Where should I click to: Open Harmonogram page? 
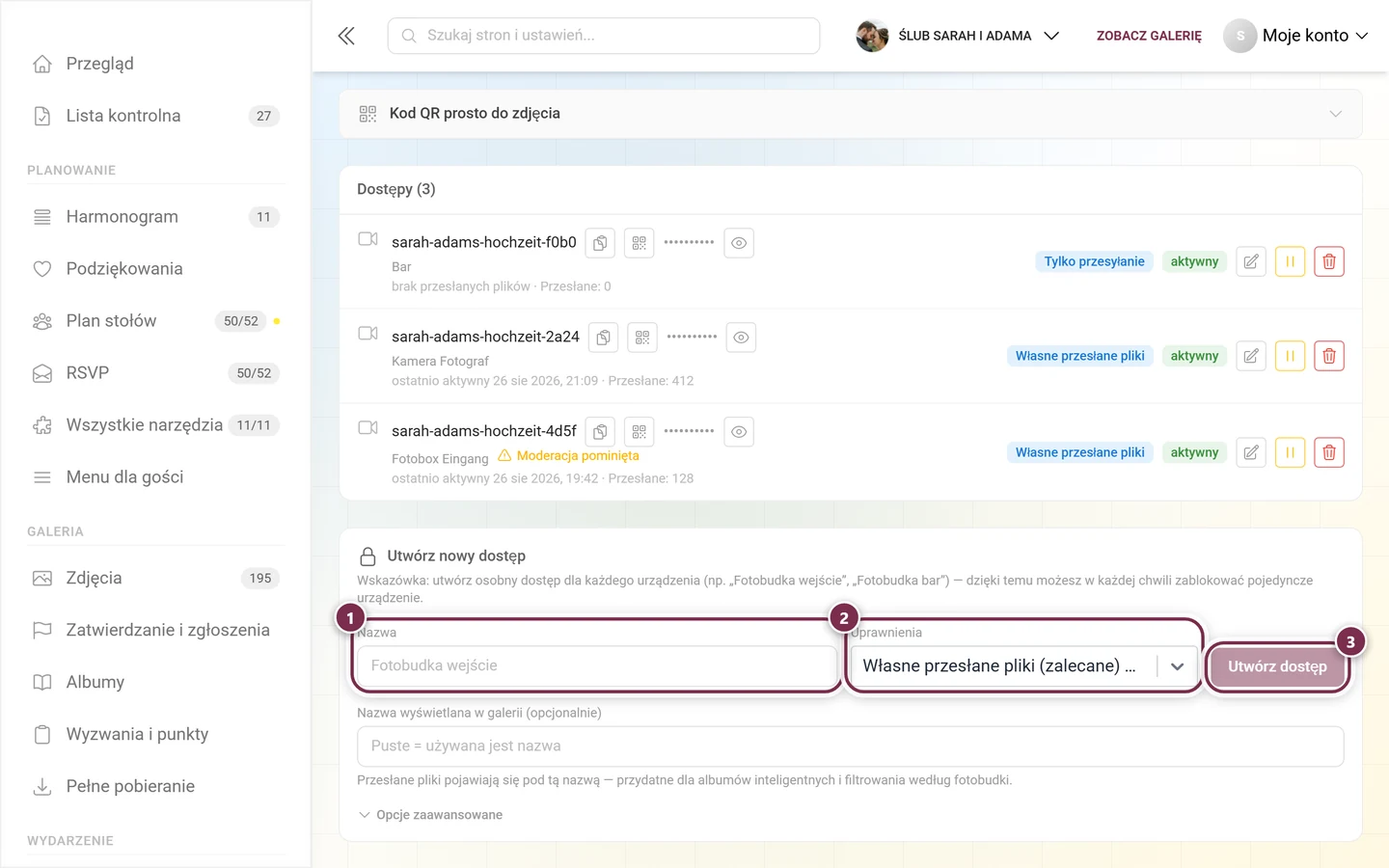coord(156,217)
